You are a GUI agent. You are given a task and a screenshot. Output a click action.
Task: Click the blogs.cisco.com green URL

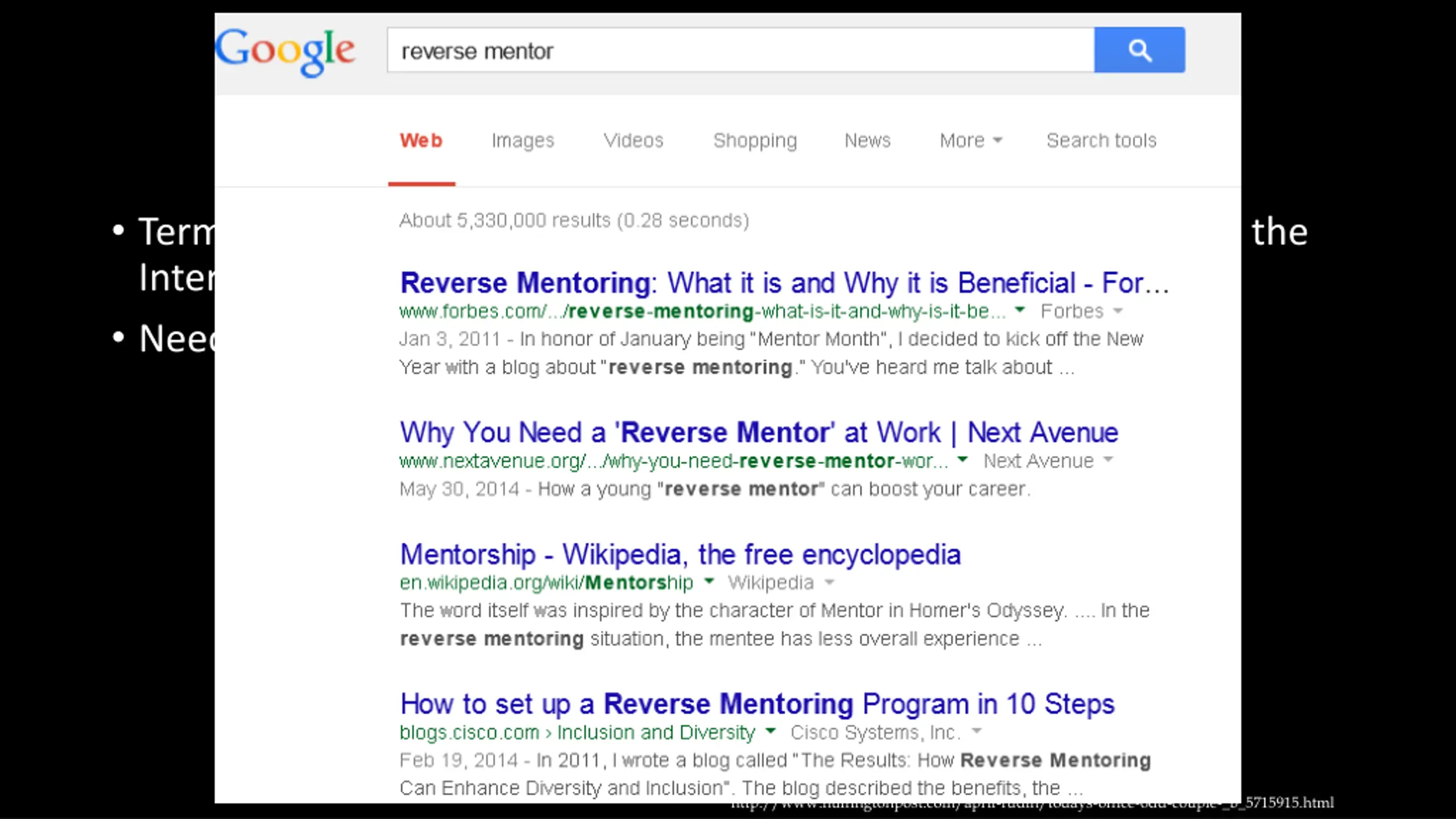577,733
